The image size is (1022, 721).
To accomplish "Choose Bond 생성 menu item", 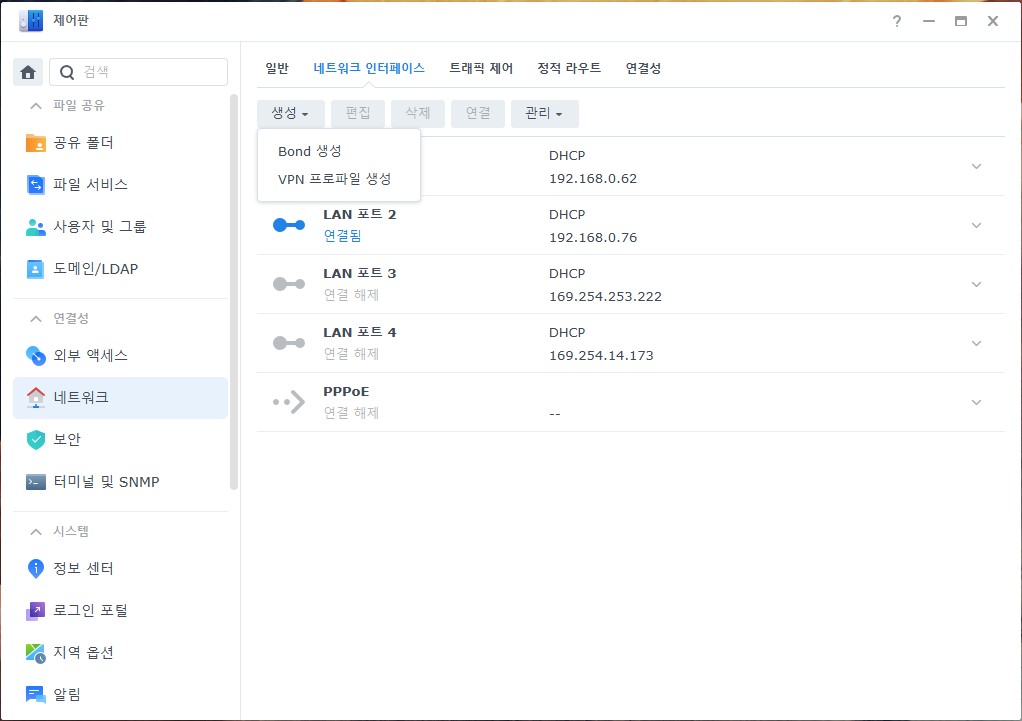I will 339,151.
